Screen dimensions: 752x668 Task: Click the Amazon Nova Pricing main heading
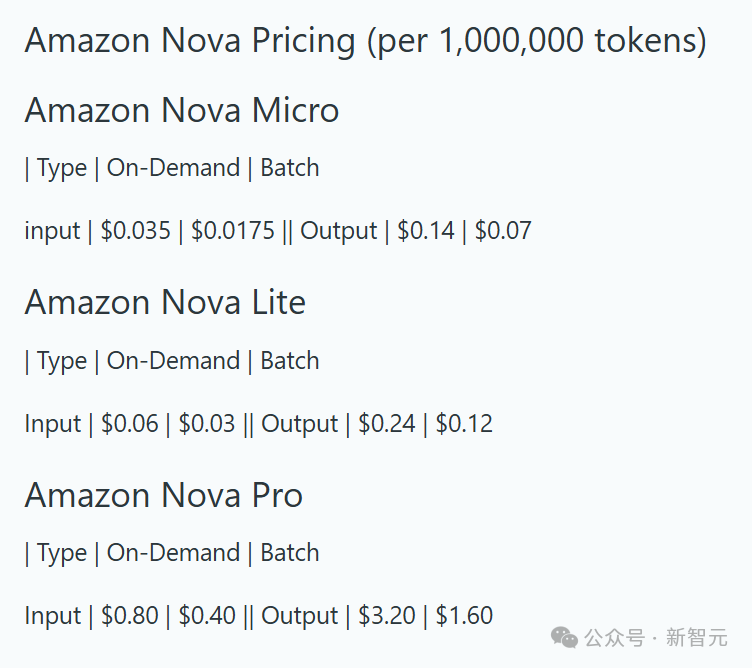pyautogui.click(x=365, y=41)
